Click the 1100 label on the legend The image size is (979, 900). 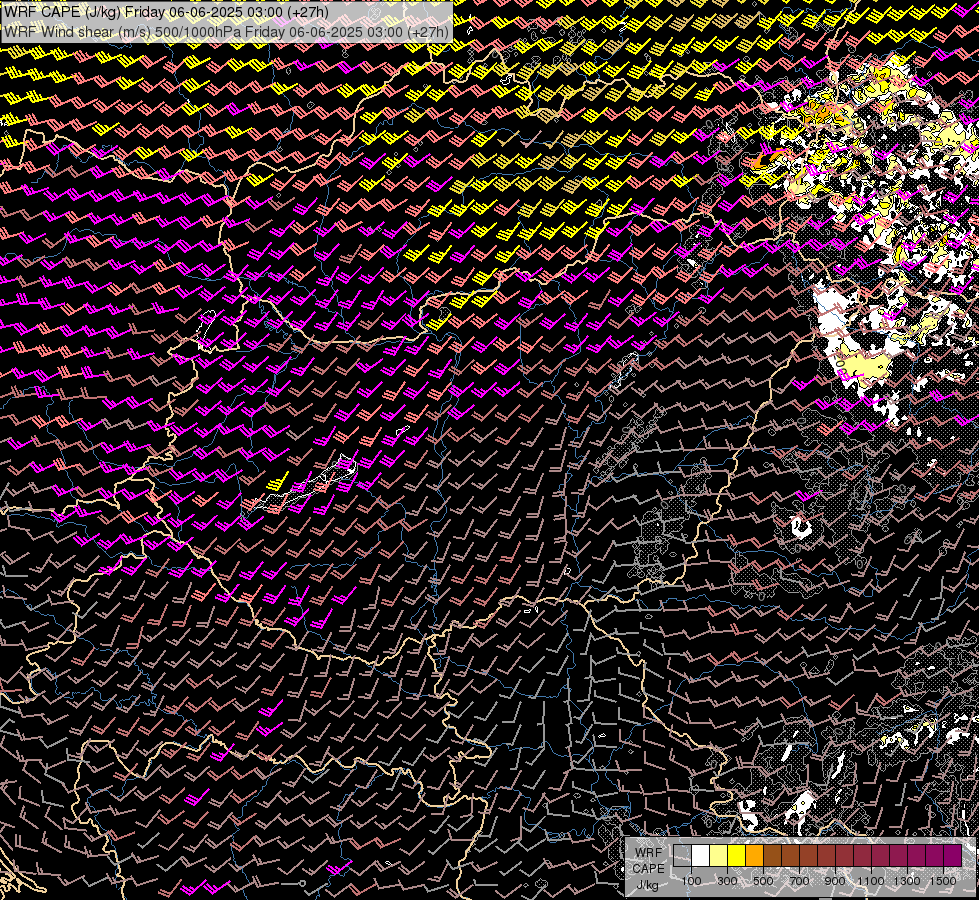(870, 881)
